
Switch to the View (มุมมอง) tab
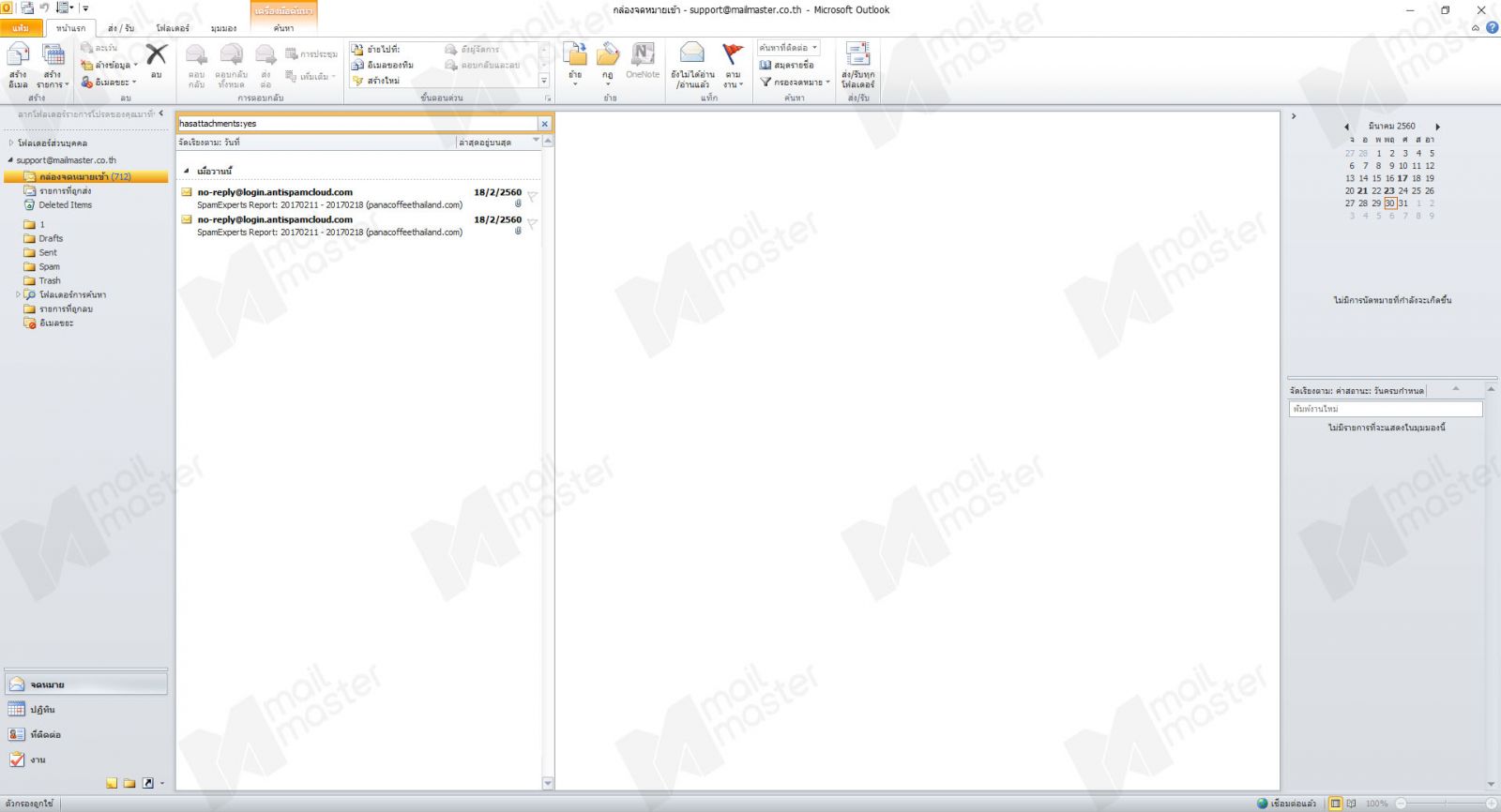(223, 28)
